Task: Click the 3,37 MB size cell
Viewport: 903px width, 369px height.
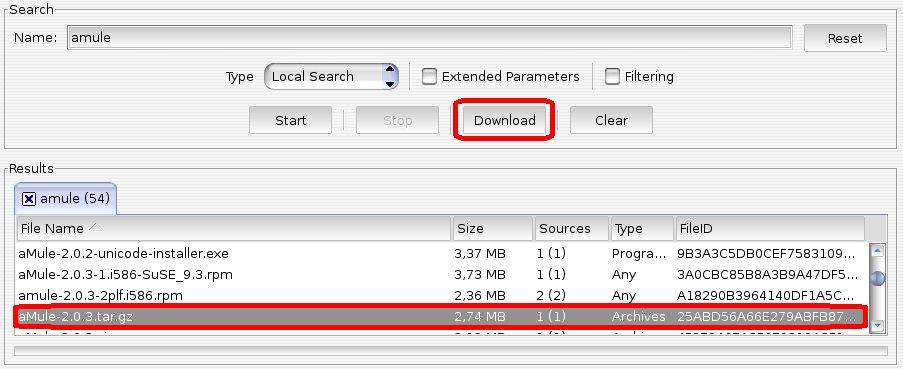Action: pyautogui.click(x=480, y=253)
